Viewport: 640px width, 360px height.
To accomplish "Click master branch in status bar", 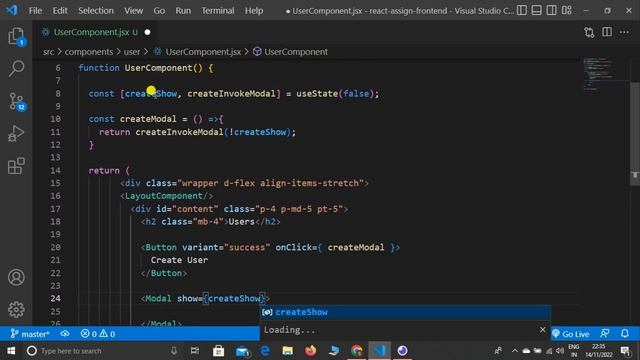I will (x=30, y=334).
